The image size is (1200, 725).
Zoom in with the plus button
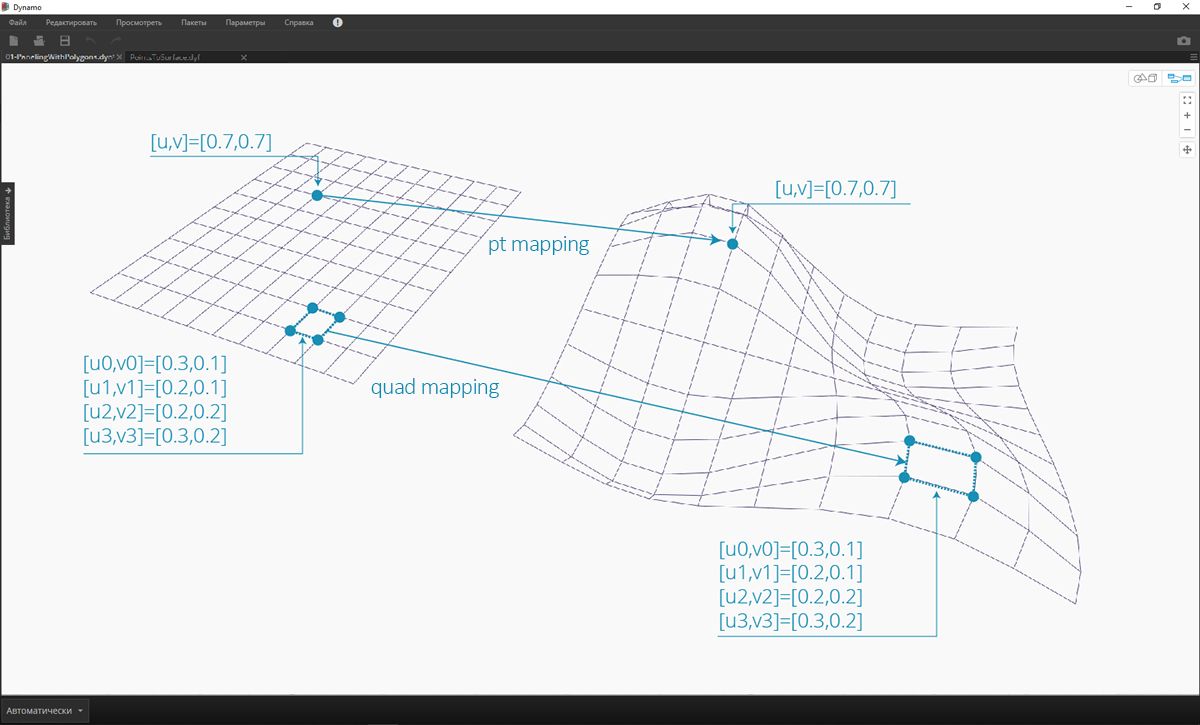click(1187, 115)
